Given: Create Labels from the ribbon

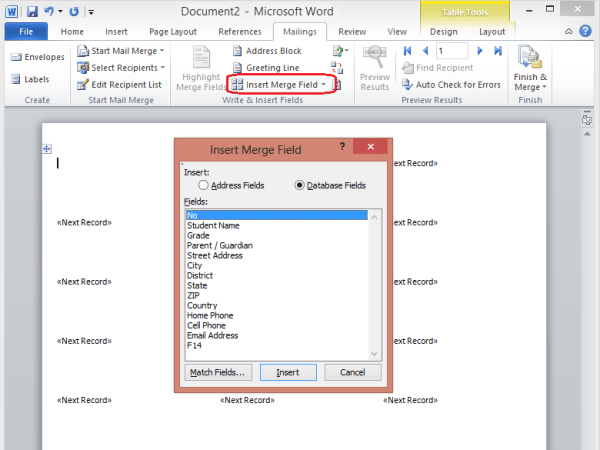Looking at the screenshot, I should (x=30, y=79).
